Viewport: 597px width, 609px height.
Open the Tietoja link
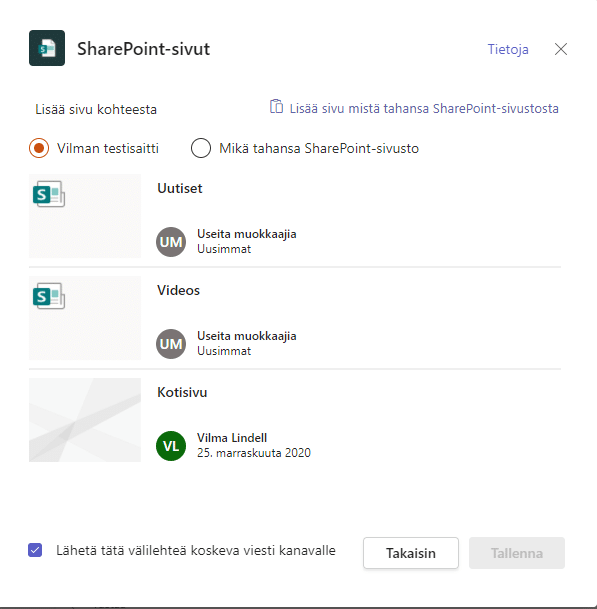508,49
